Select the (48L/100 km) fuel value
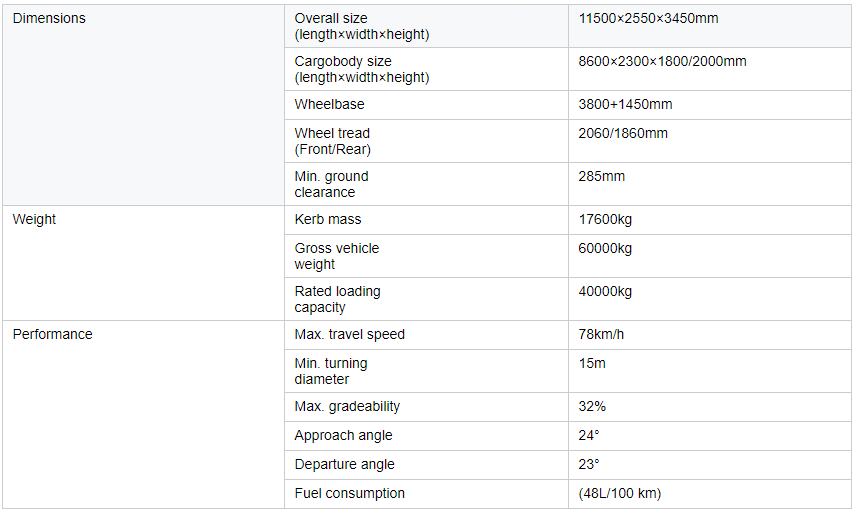The height and width of the screenshot is (514, 857). (x=619, y=493)
